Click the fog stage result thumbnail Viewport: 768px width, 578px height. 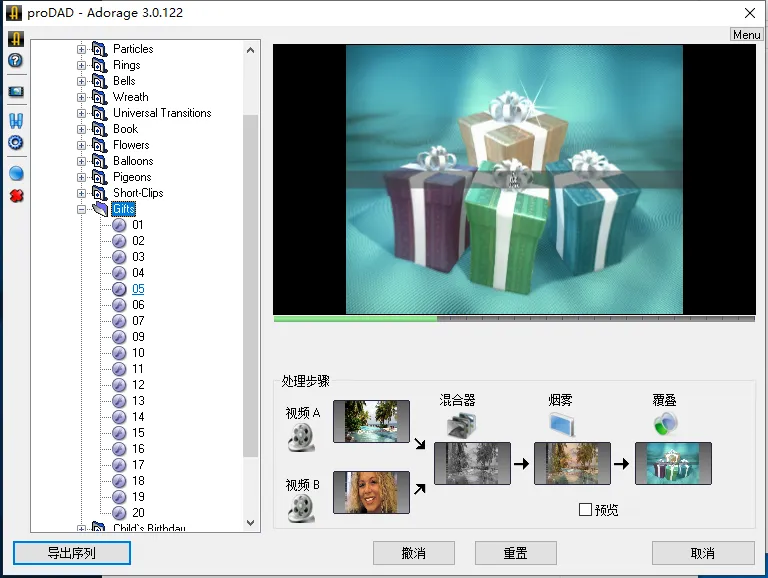tap(572, 463)
